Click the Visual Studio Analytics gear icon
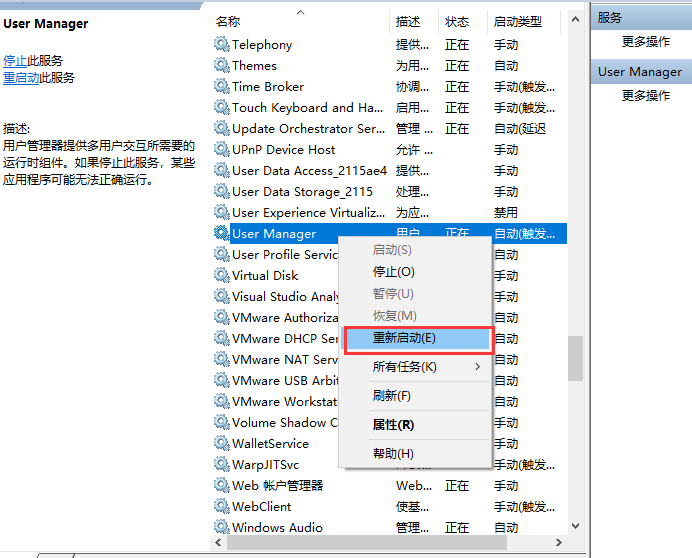 coord(222,296)
